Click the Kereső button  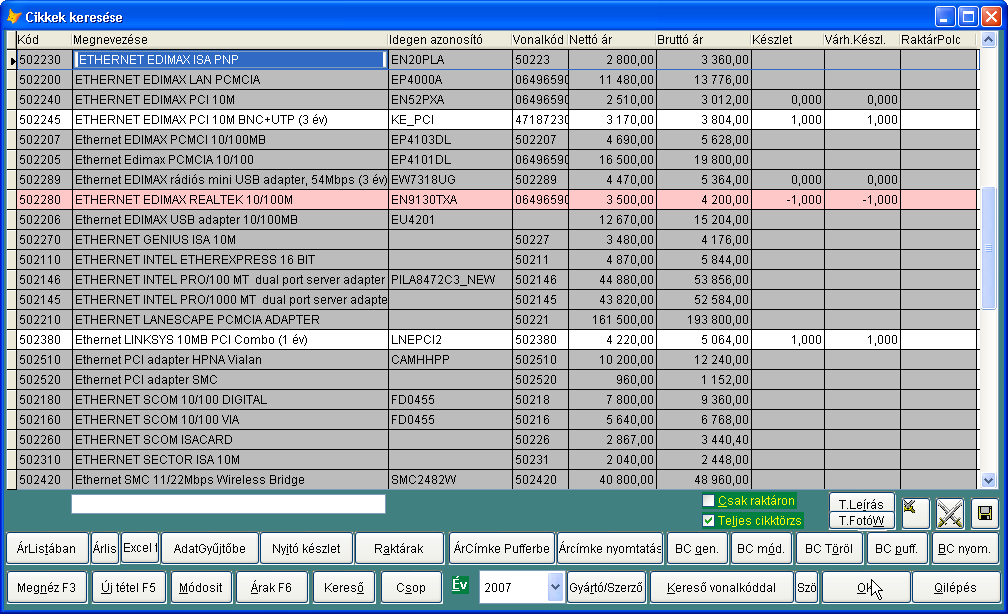coord(344,587)
